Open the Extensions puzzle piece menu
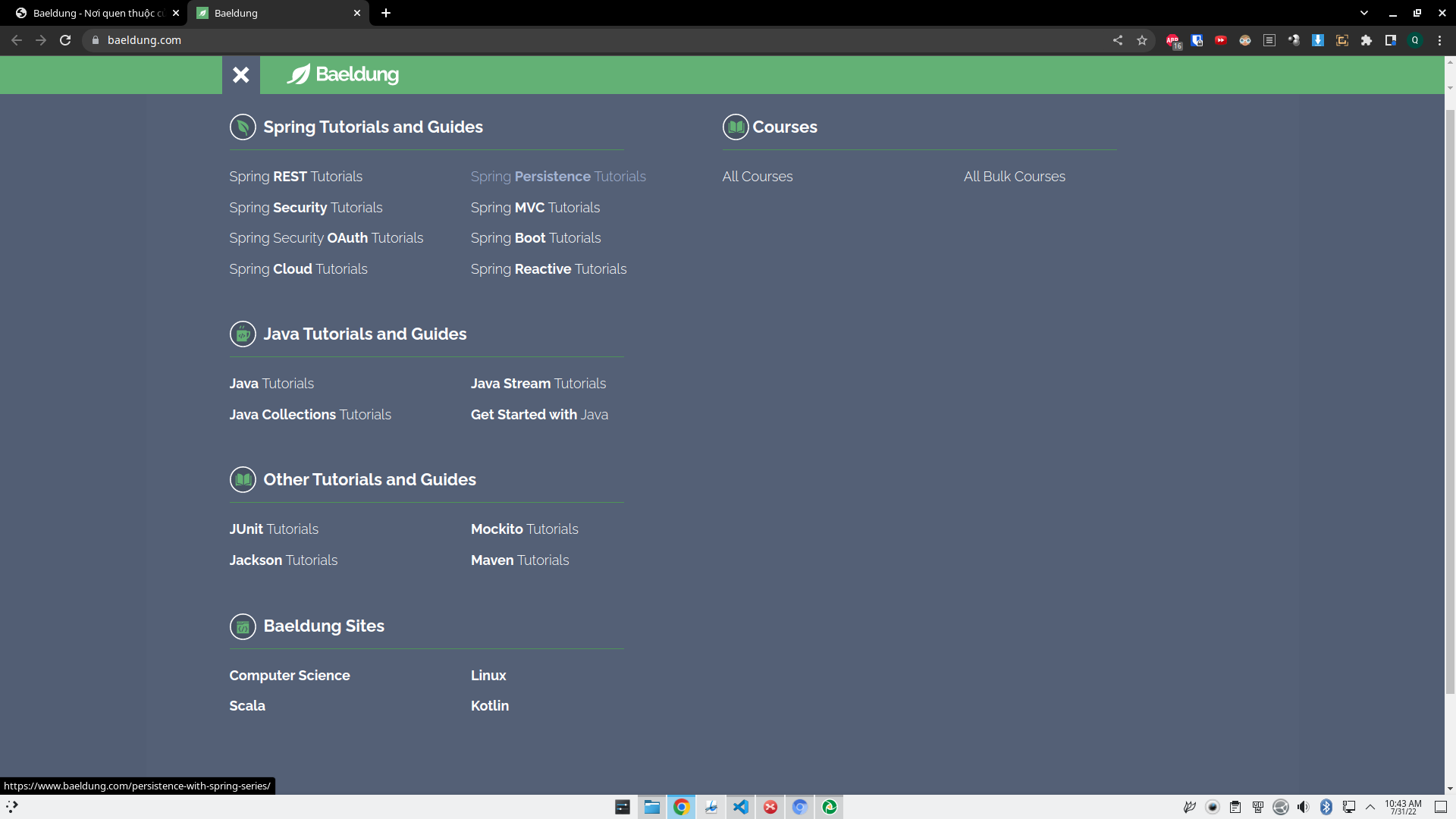The width and height of the screenshot is (1456, 819). pos(1367,41)
